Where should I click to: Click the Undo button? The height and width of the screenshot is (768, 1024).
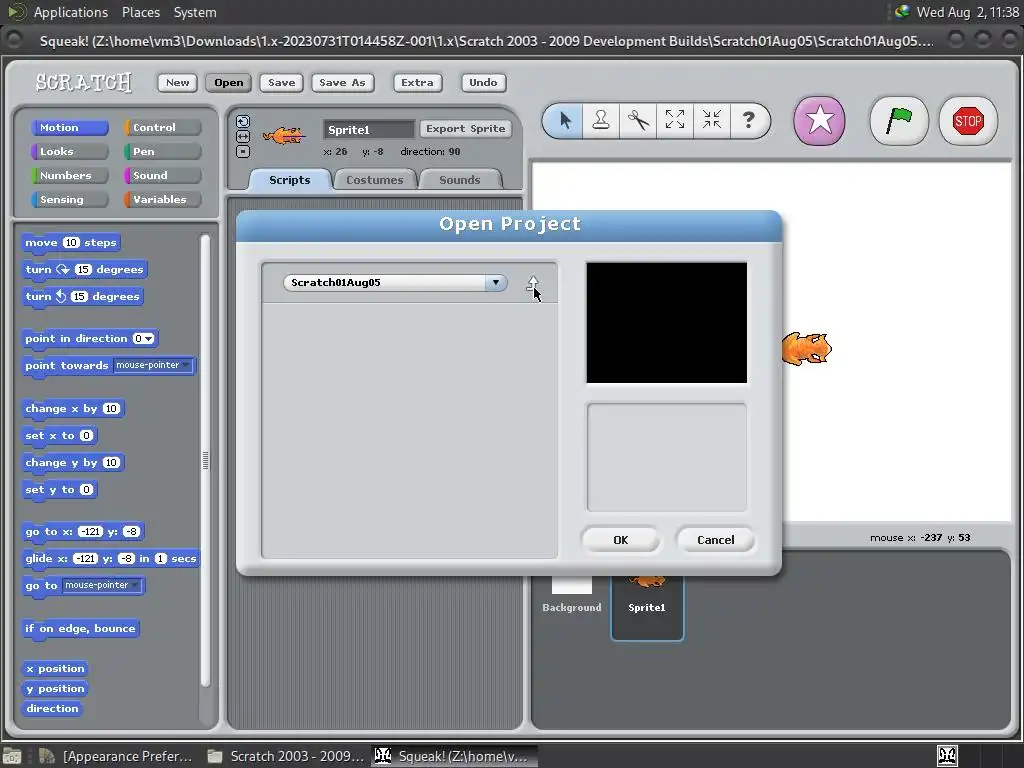[483, 82]
